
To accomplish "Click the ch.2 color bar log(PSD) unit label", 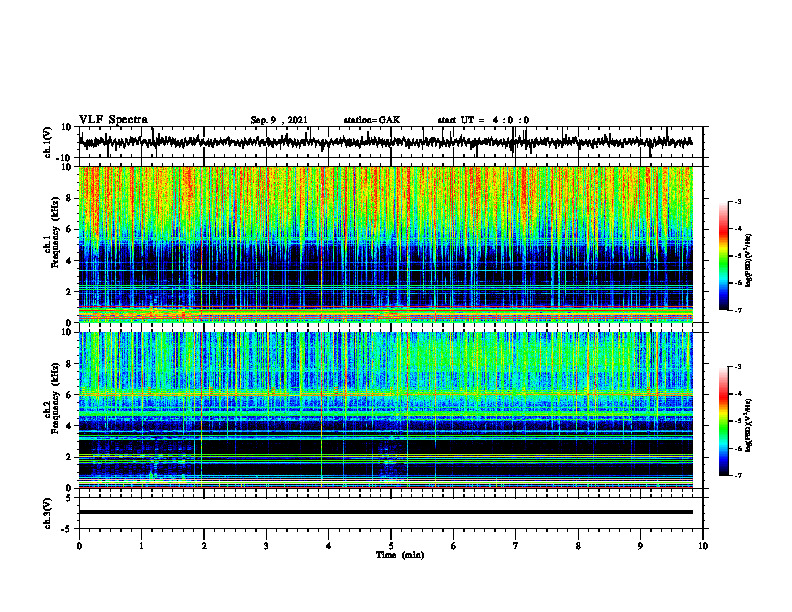I will click(749, 425).
